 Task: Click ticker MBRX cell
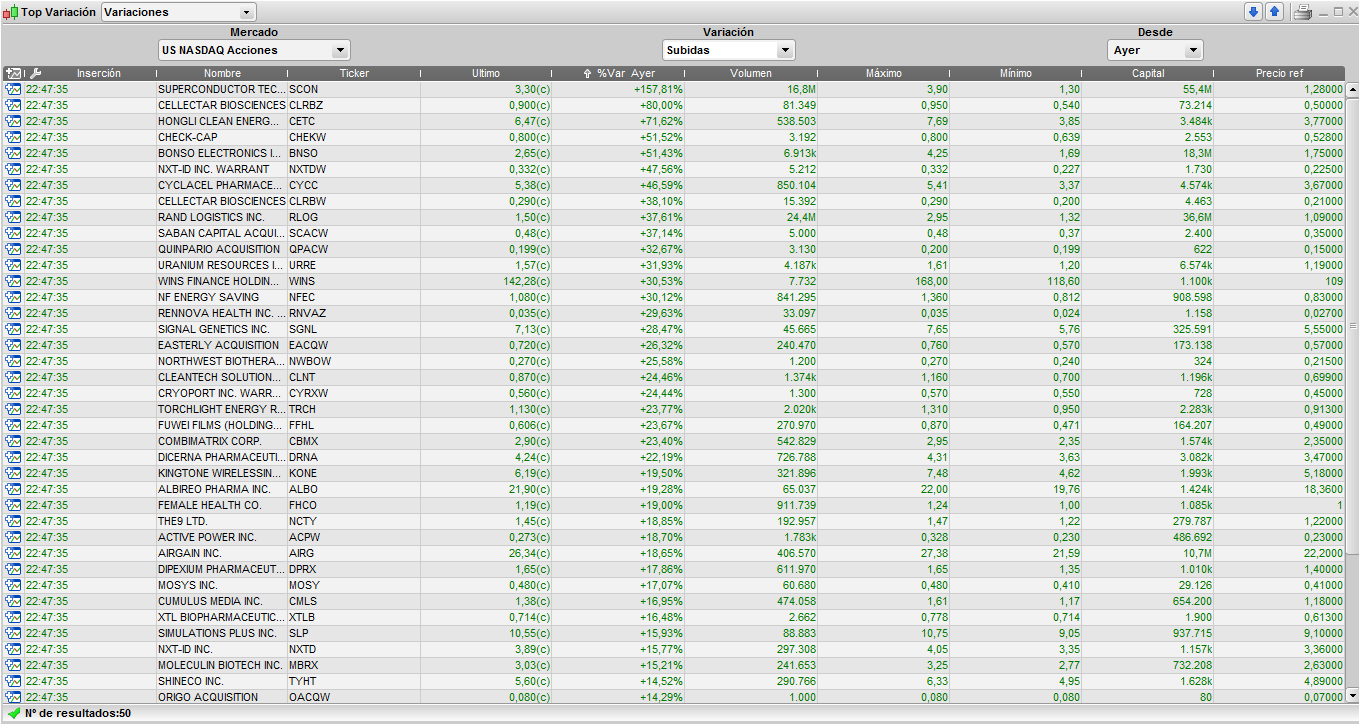click(354, 665)
